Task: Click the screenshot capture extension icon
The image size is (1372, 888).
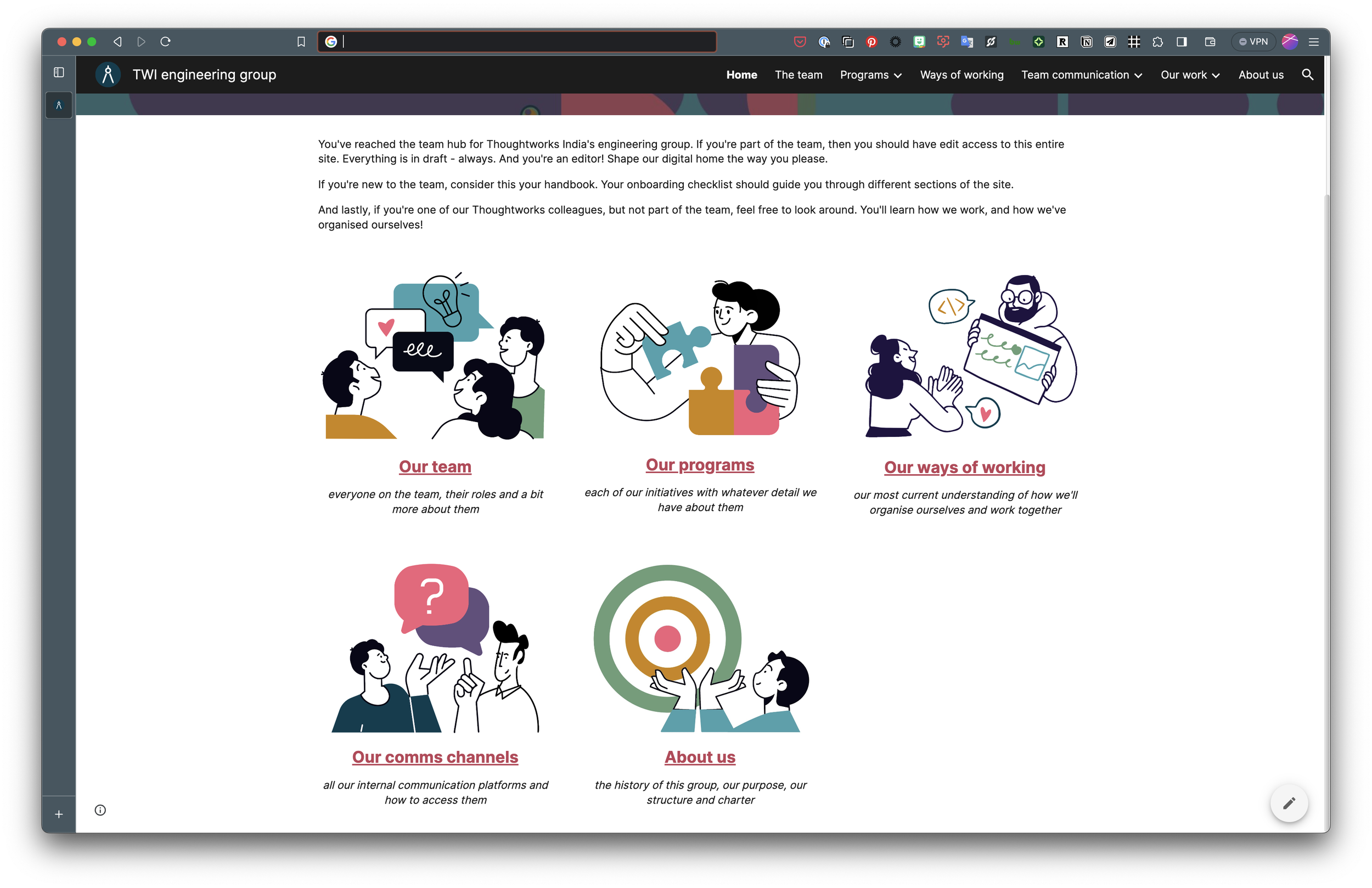Action: point(942,42)
